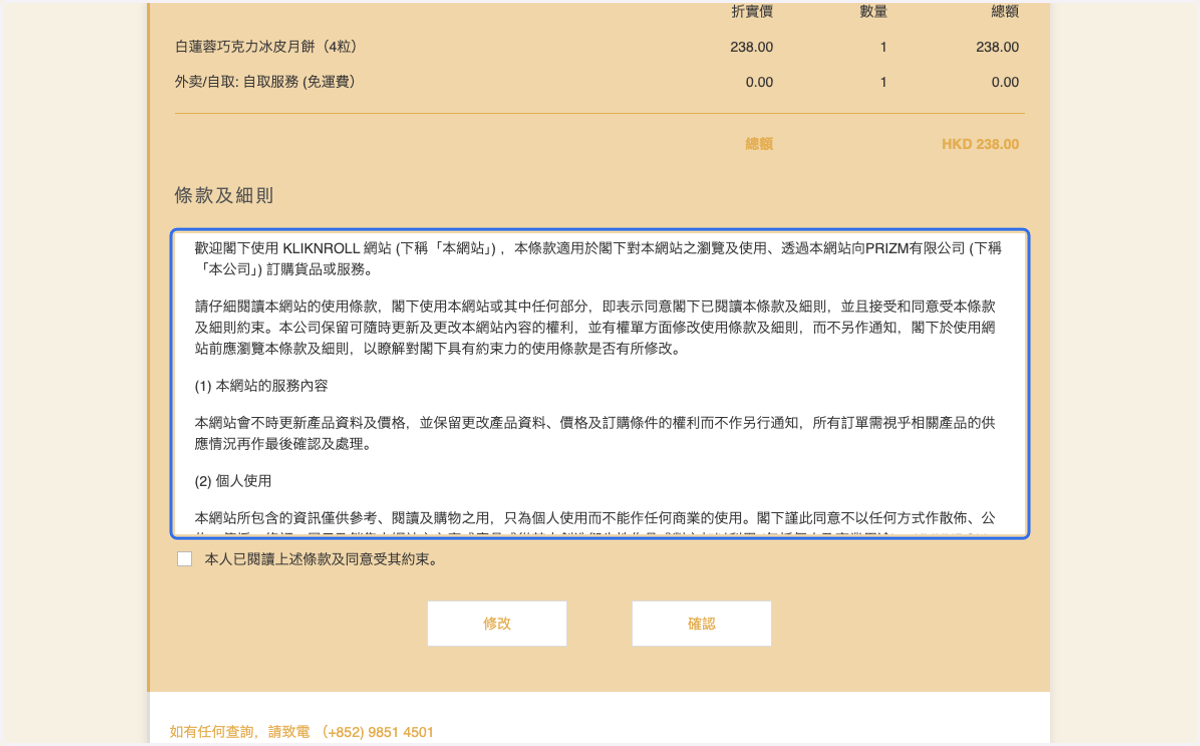Click the paragraph starting 請仔細閱讀本網站的使用條款

(x=595, y=327)
